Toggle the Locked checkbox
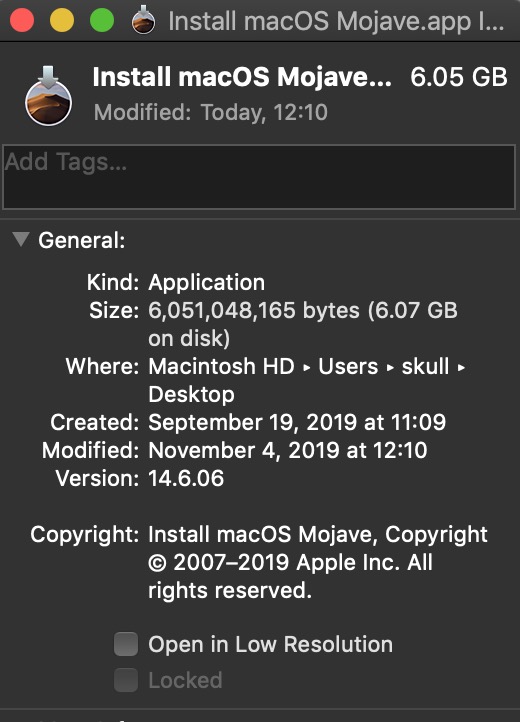The image size is (520, 722). coord(126,680)
